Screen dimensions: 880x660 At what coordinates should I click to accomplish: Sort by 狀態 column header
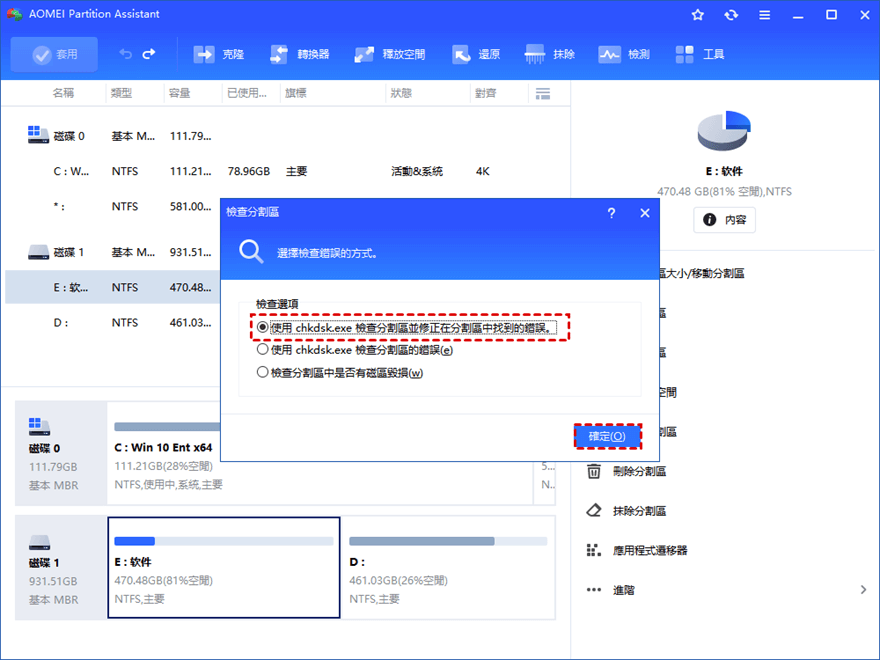coord(401,93)
